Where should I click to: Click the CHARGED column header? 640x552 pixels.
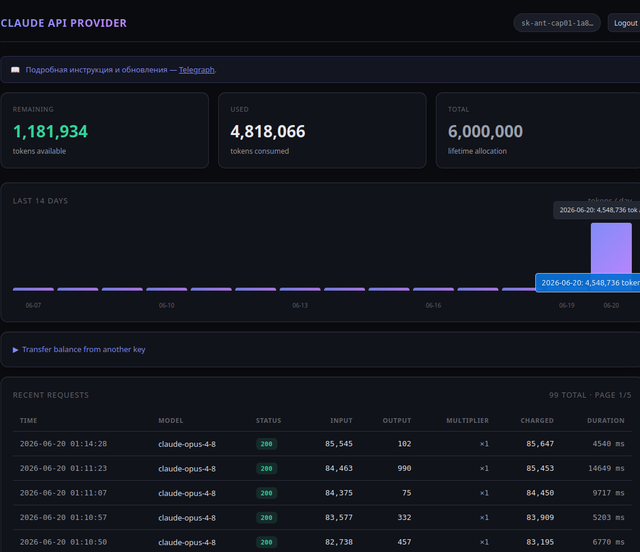537,421
